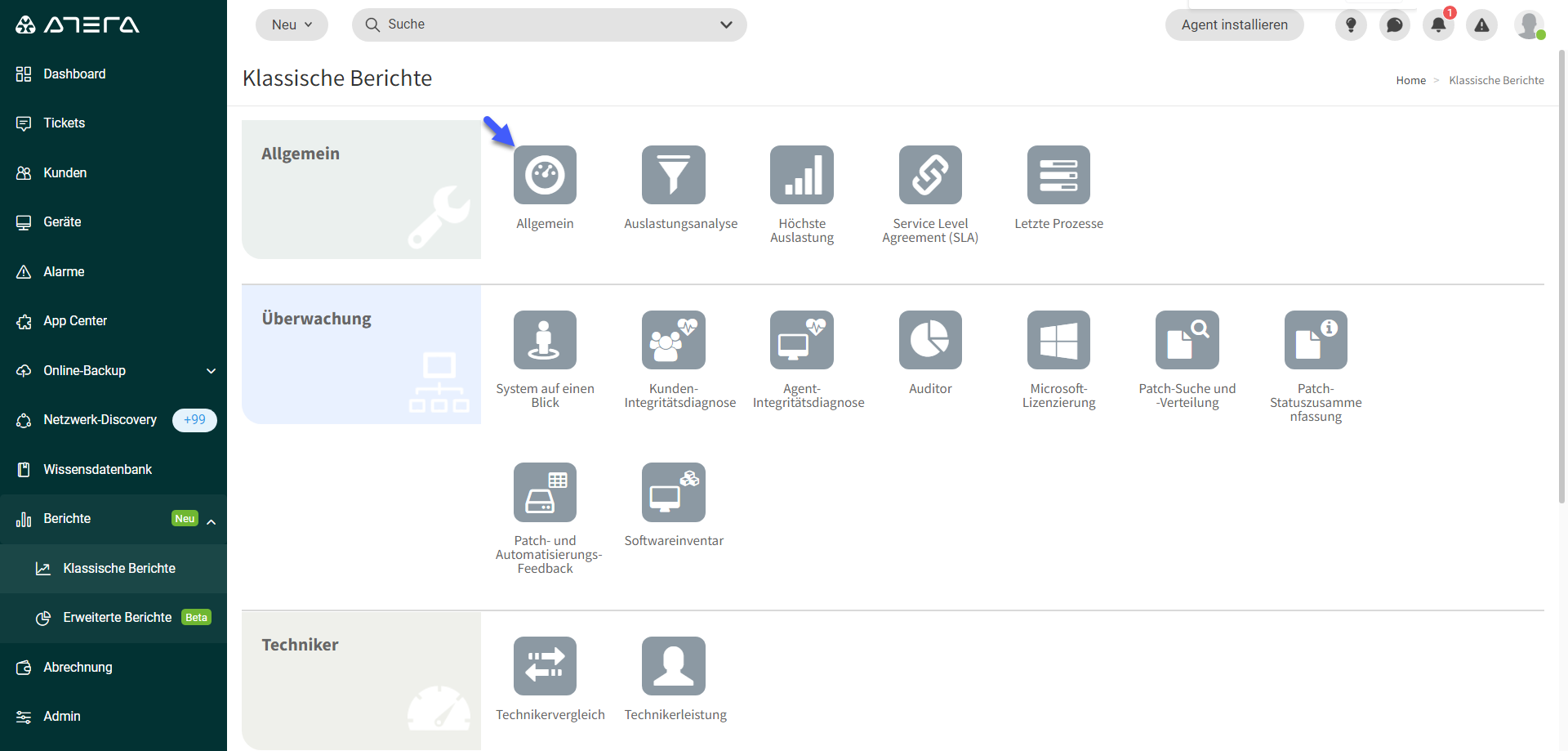The height and width of the screenshot is (751, 1568).
Task: Click the page vertical scrollbar
Action: tap(1562, 276)
